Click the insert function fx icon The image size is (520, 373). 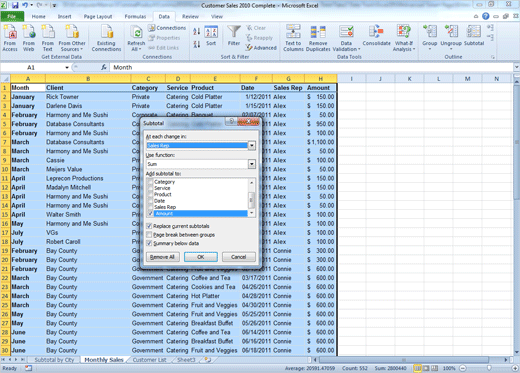tap(104, 67)
